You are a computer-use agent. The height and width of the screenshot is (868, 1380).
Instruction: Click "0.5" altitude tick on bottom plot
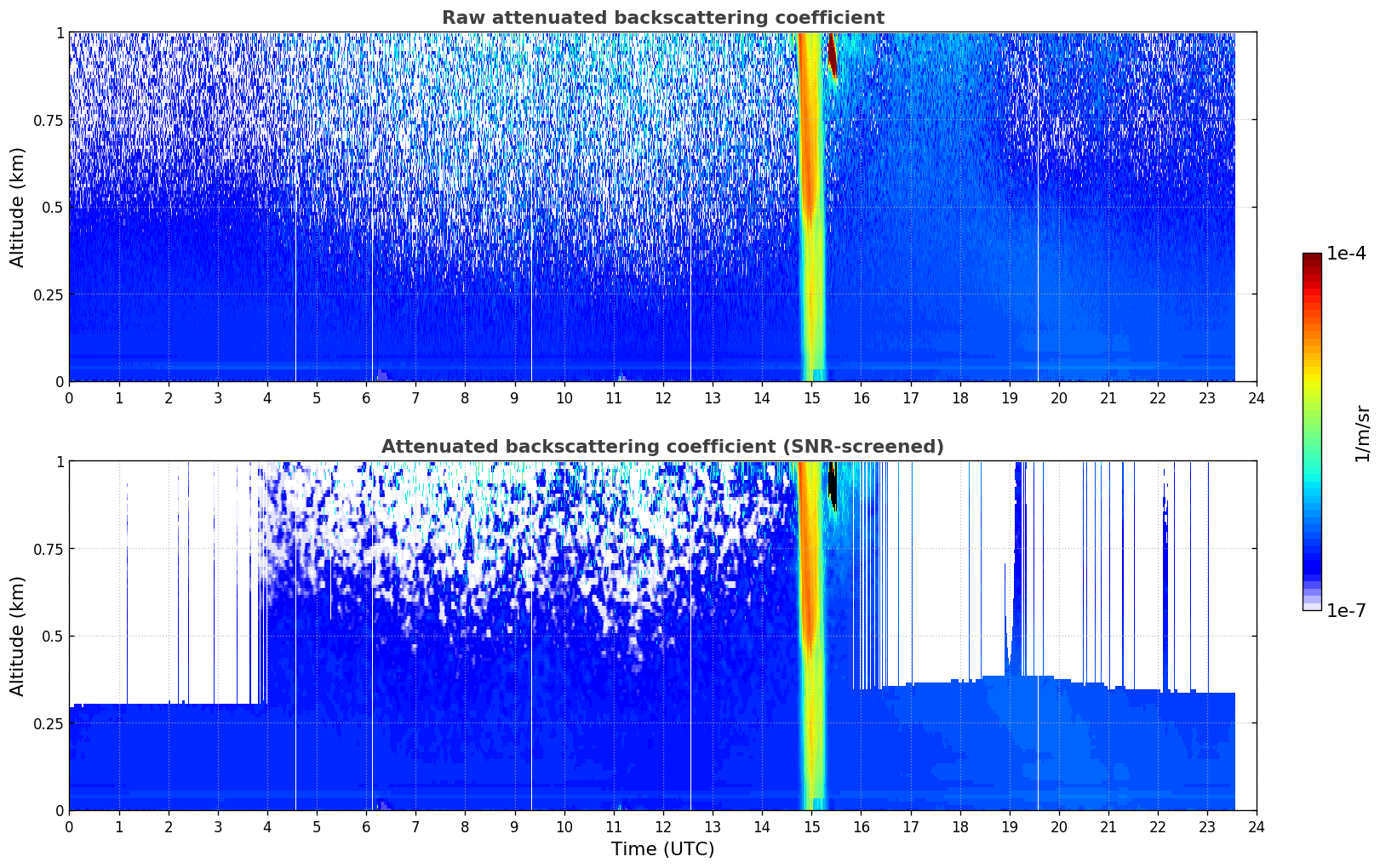pos(53,636)
